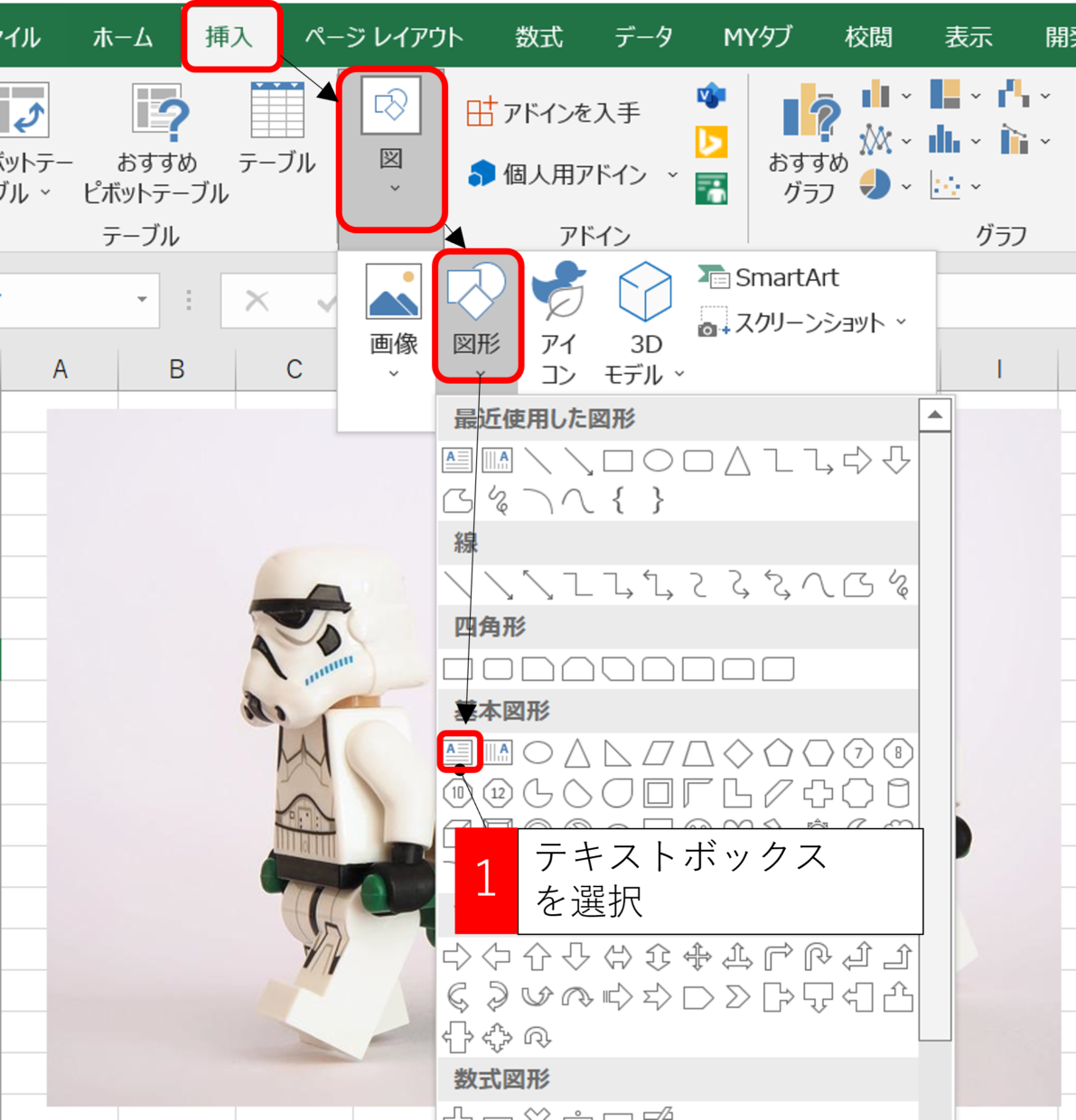Select the left brace shape
The image size is (1076, 1120).
618,499
